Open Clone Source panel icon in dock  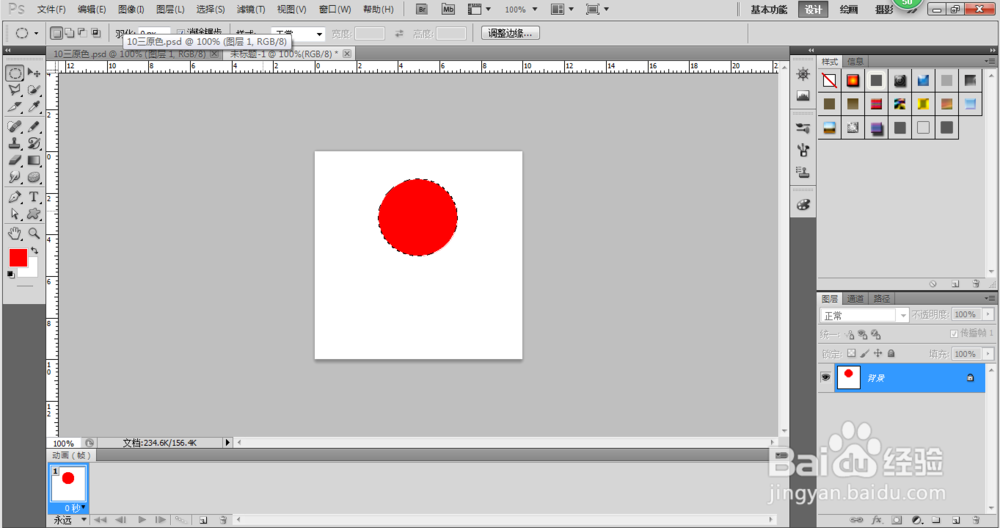[803, 172]
